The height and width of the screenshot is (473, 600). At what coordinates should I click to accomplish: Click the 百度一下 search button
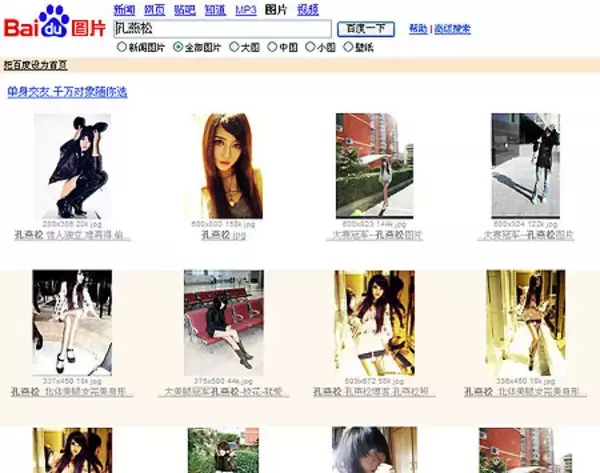pyautogui.click(x=366, y=29)
